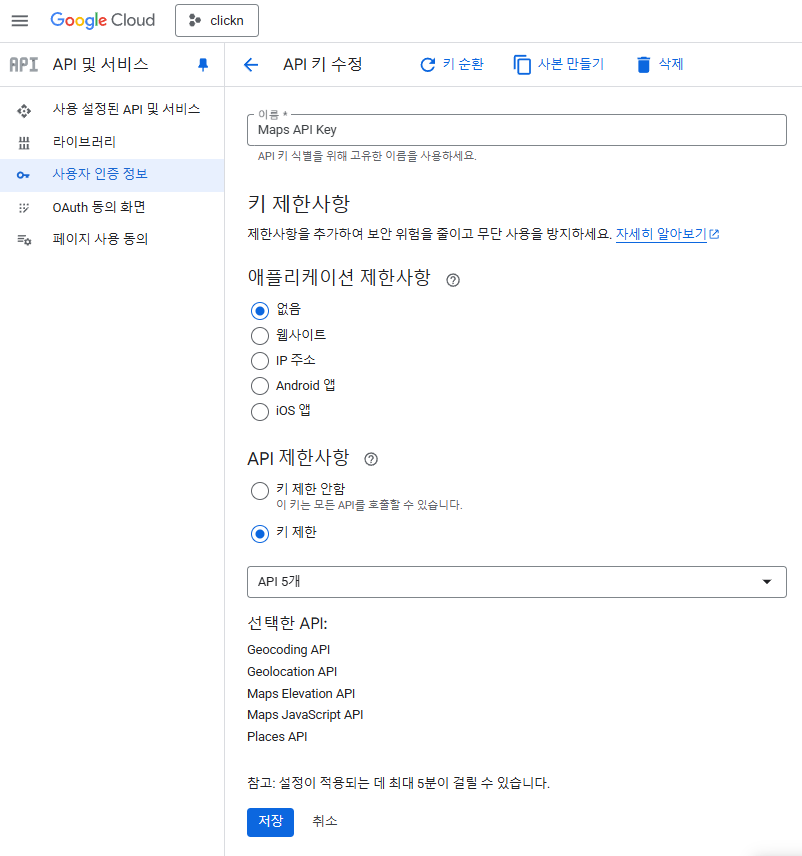Click the arrow of the API 5개 dropdown

pyautogui.click(x=767, y=582)
